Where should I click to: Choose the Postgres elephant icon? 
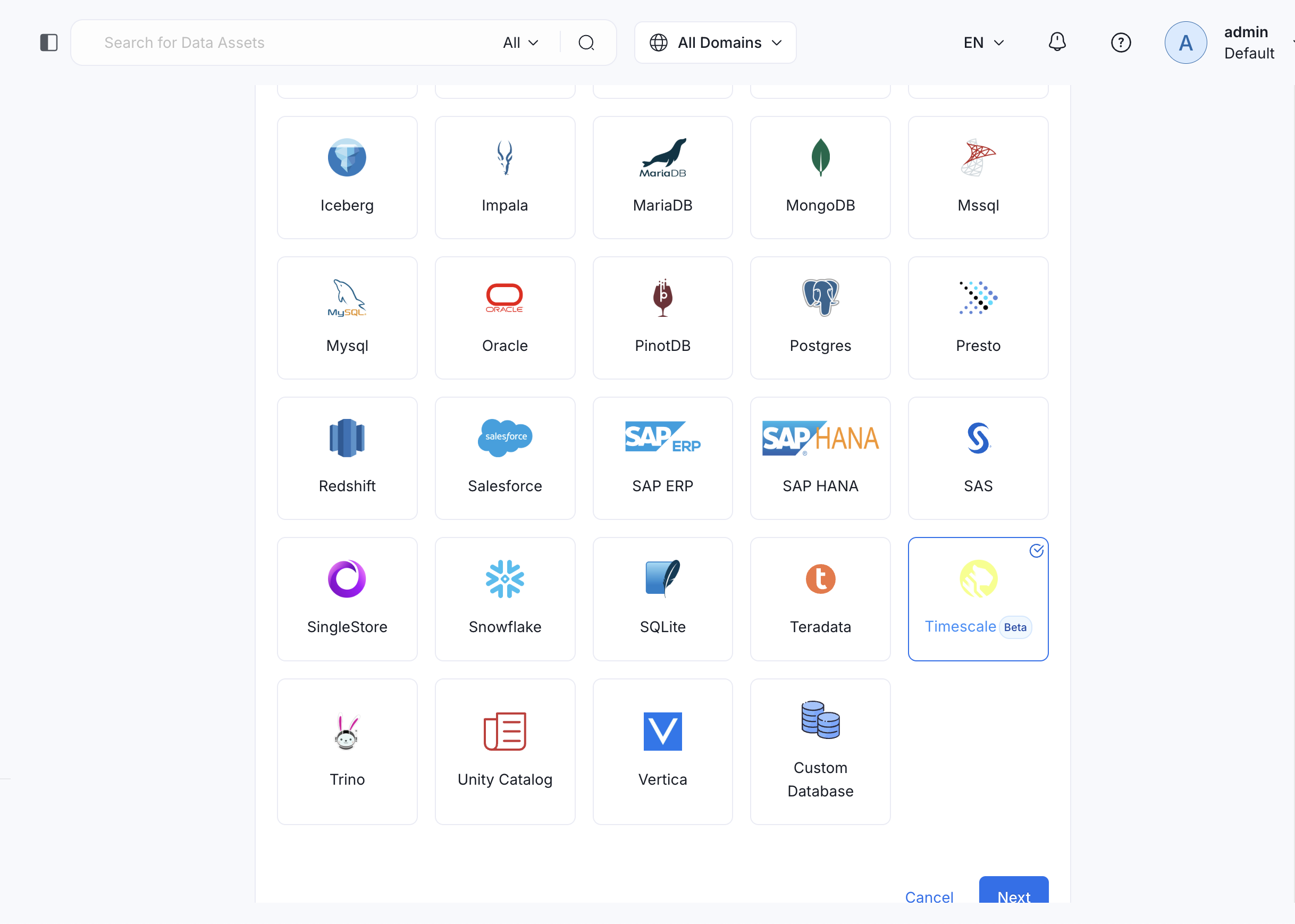[820, 297]
